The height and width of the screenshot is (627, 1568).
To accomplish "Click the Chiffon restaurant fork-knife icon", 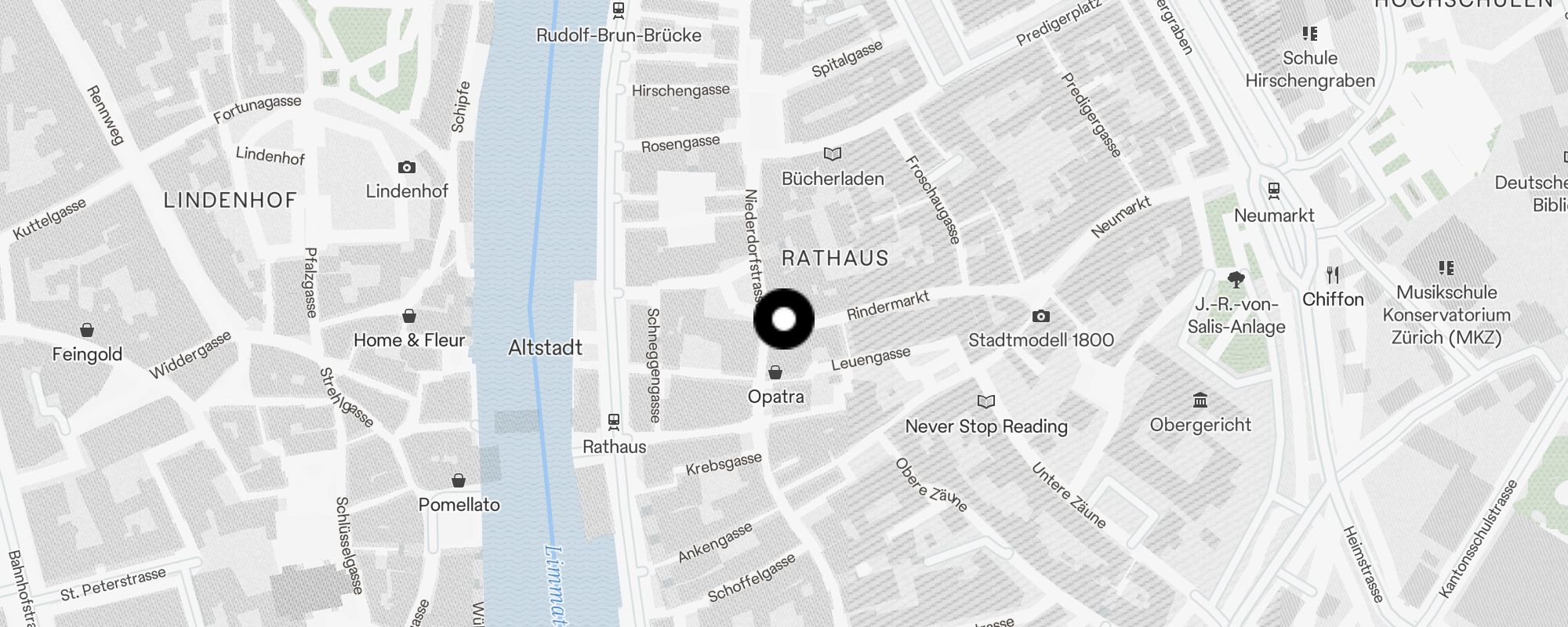I will point(1333,275).
